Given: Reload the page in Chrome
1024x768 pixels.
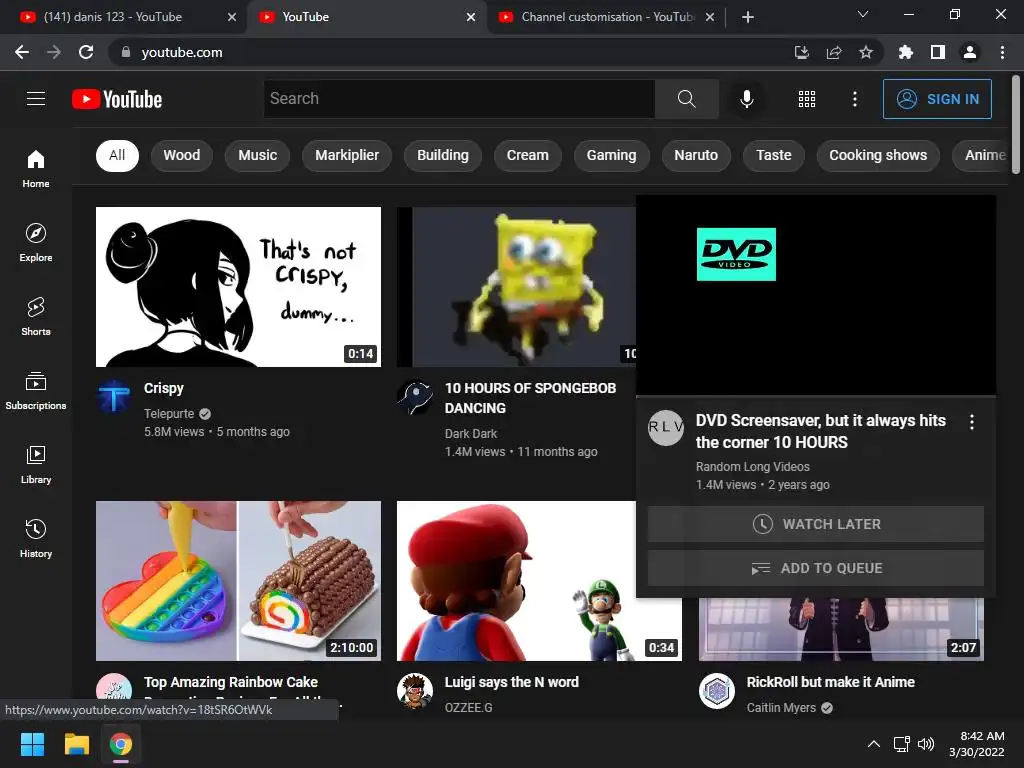Looking at the screenshot, I should click(x=86, y=52).
